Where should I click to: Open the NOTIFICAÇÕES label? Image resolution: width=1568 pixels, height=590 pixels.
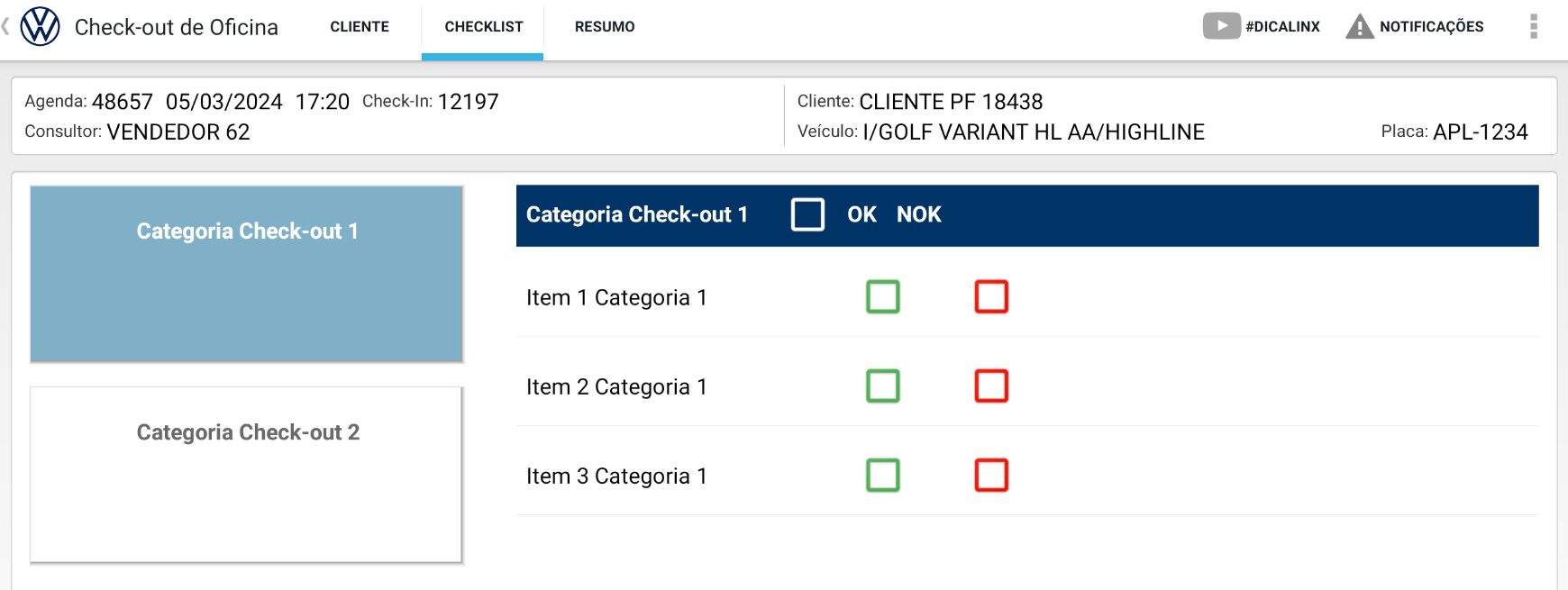click(1431, 27)
